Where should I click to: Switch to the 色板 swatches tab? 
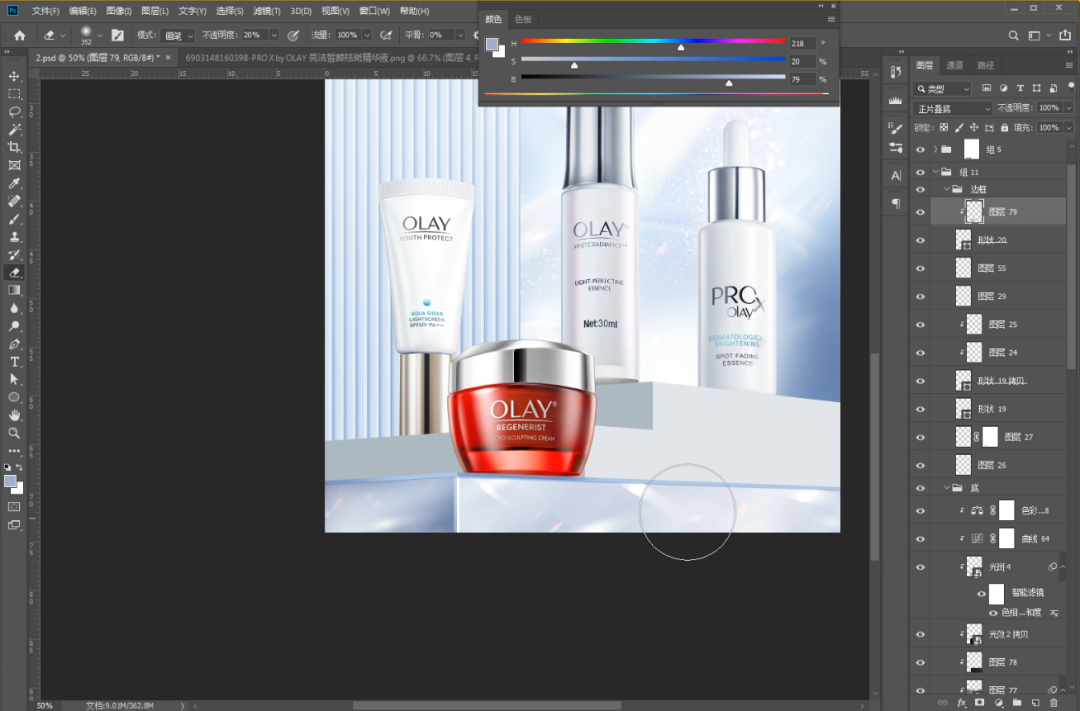523,19
